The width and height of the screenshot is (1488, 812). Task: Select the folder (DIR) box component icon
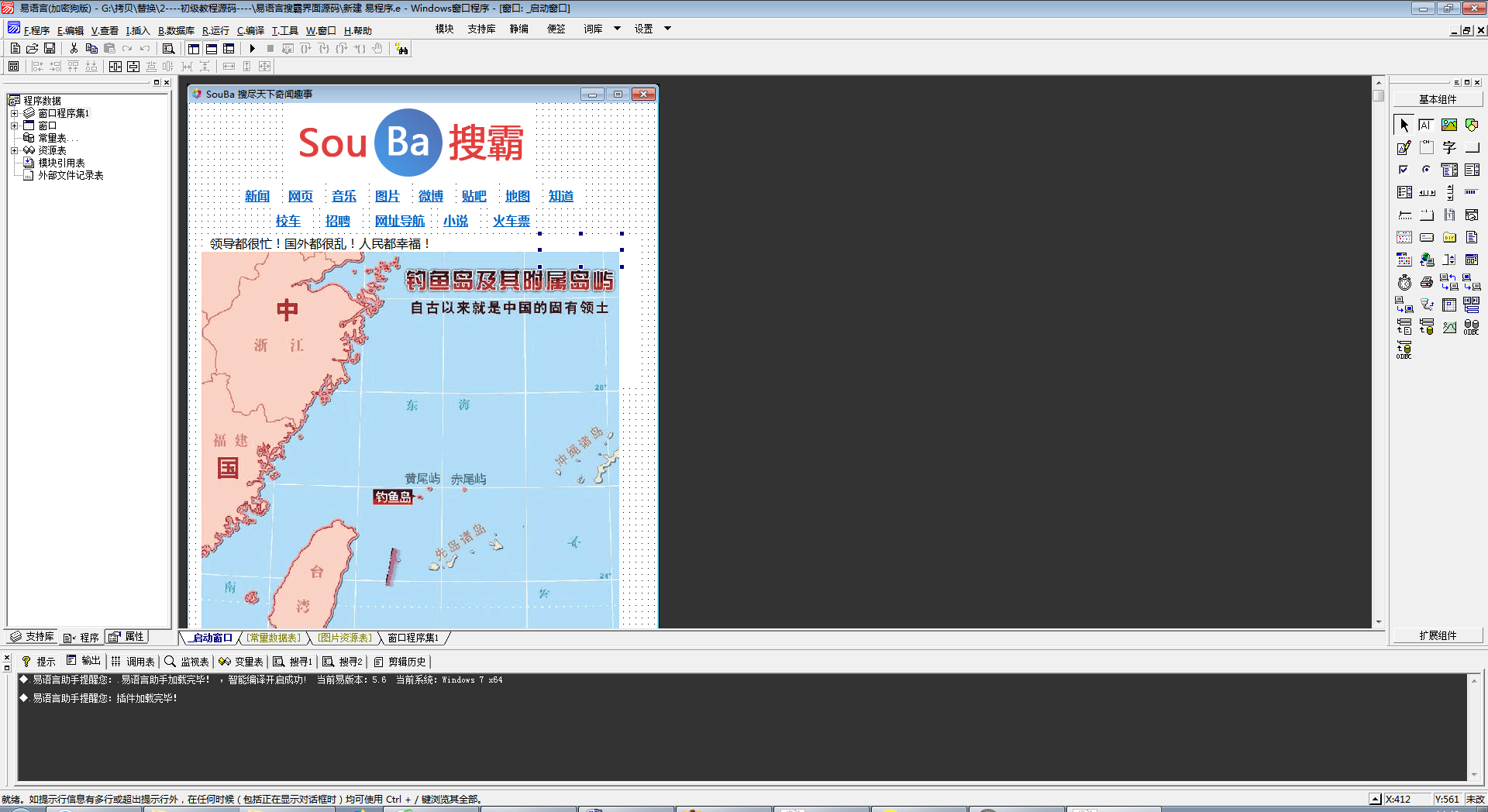[x=1449, y=237]
